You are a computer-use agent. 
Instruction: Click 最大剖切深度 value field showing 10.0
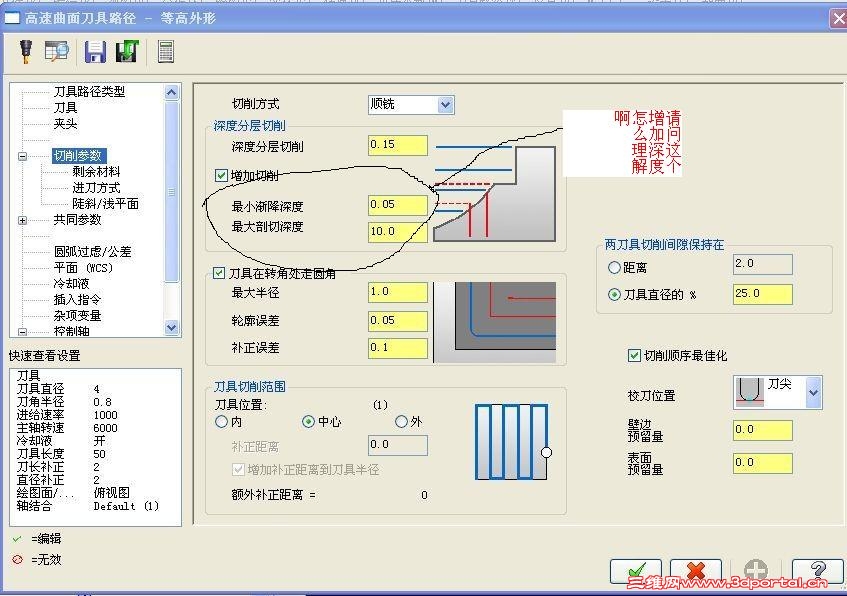[397, 231]
